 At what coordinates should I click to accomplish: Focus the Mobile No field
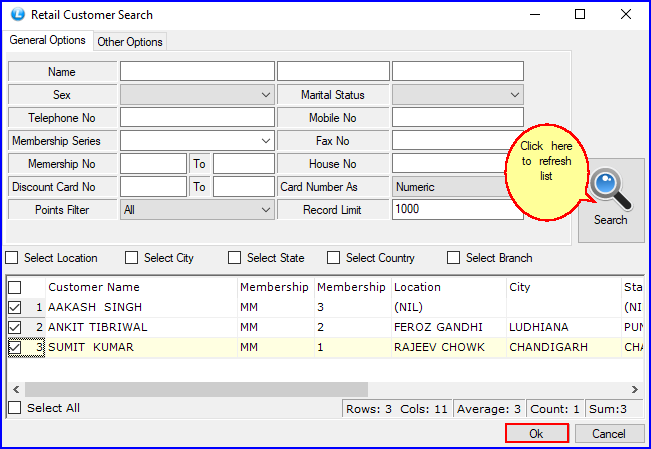(x=458, y=118)
